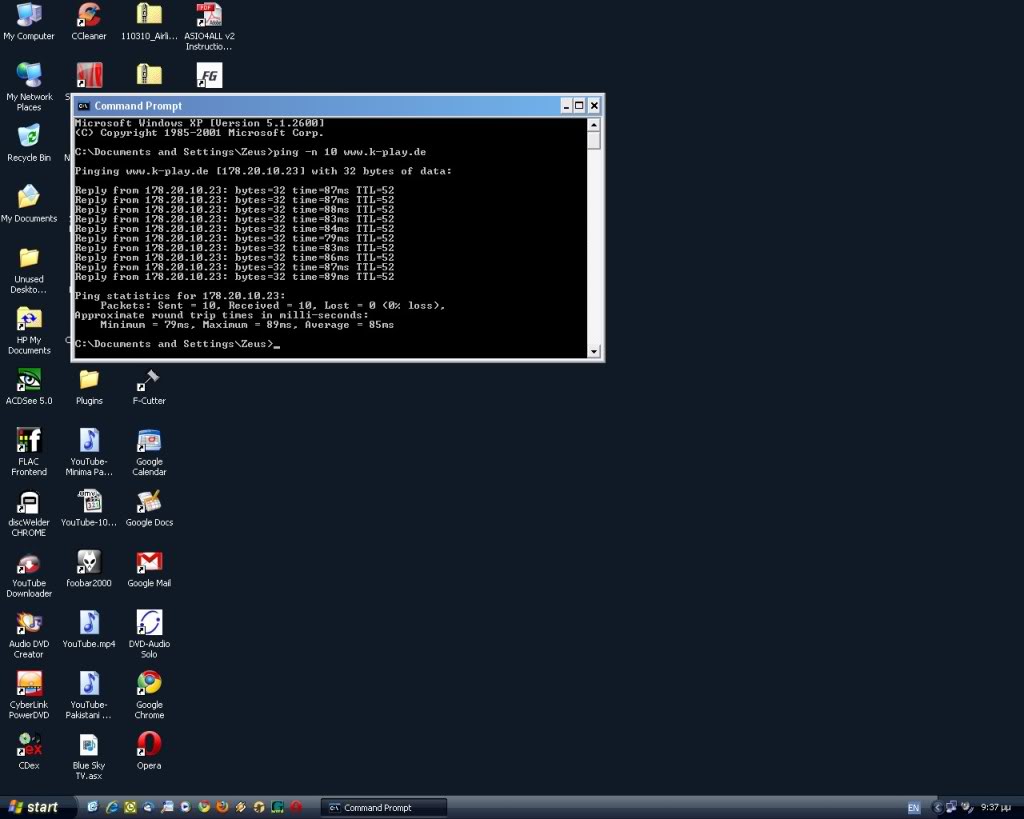This screenshot has height=819, width=1024.
Task: Click the taskbar clock showing 9:37
Action: click(x=994, y=807)
